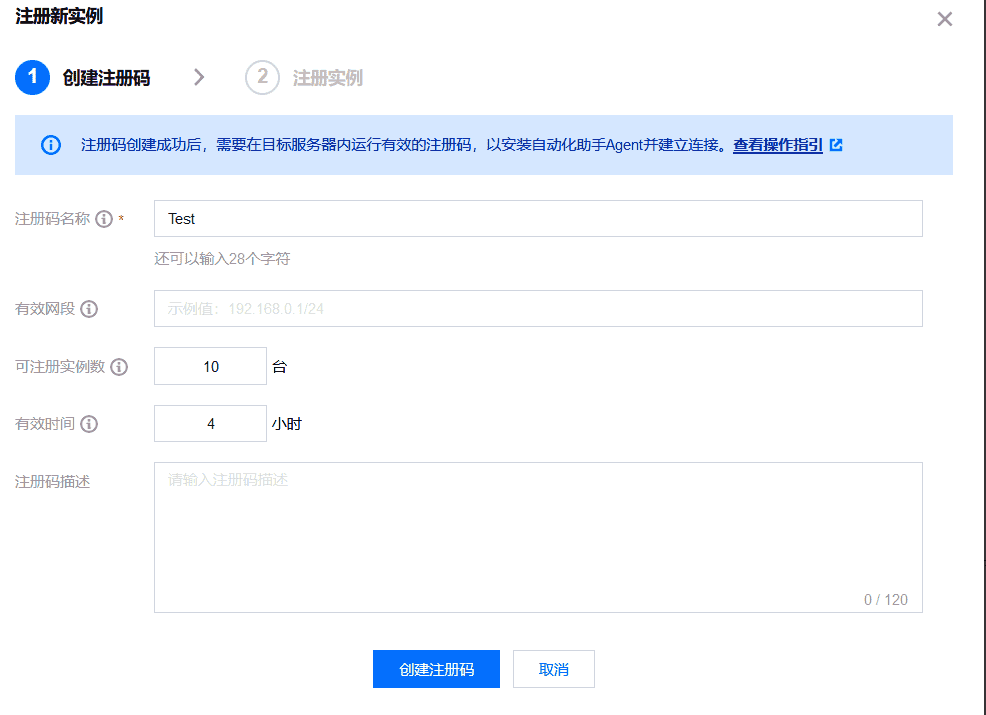Click the help icon beside 注册码名称

tap(104, 218)
